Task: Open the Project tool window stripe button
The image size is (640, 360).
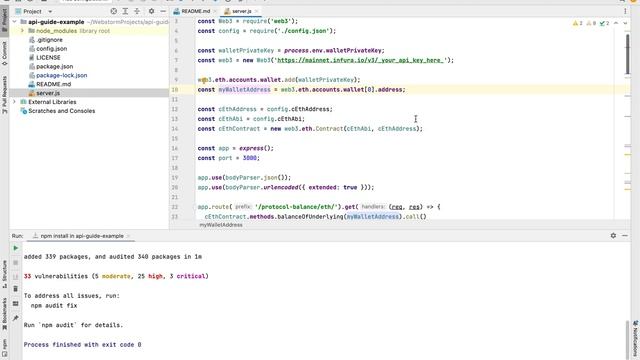Action: tap(4, 20)
